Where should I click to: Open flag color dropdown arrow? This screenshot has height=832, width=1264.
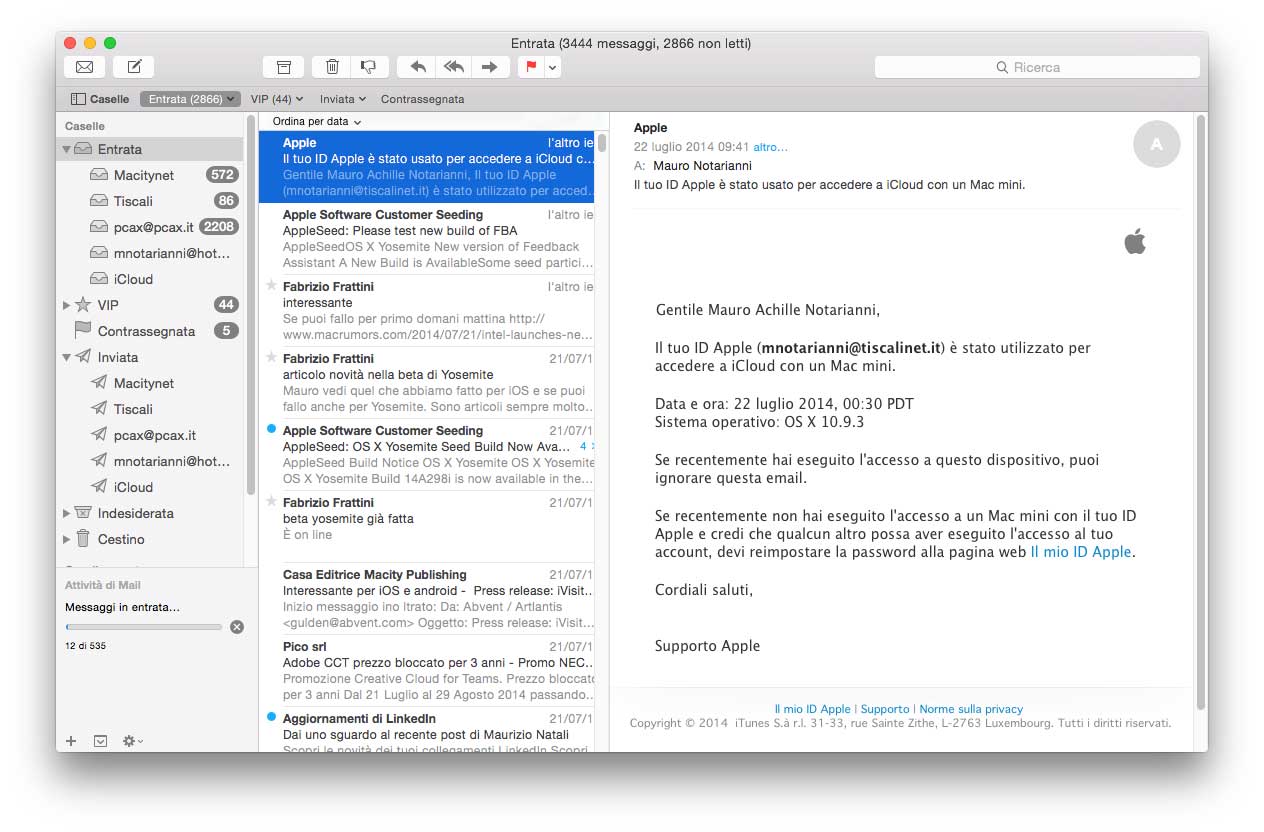(x=553, y=67)
